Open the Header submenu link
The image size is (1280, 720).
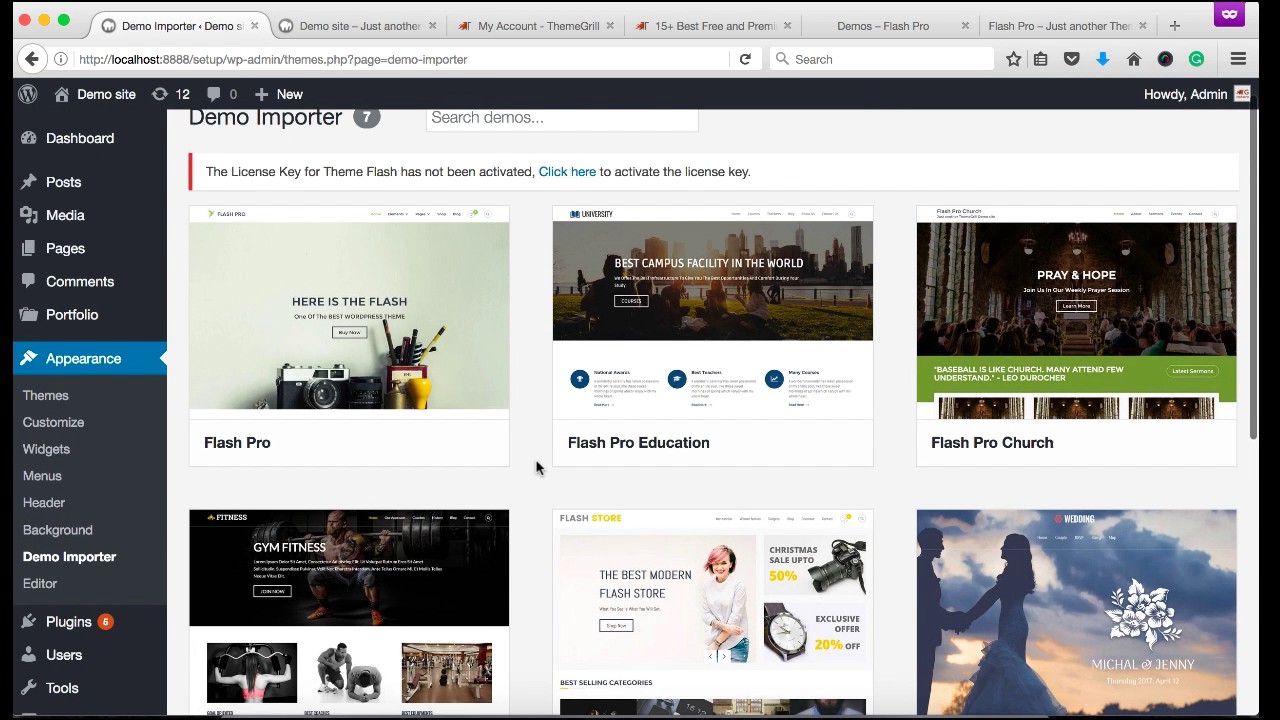(x=44, y=503)
